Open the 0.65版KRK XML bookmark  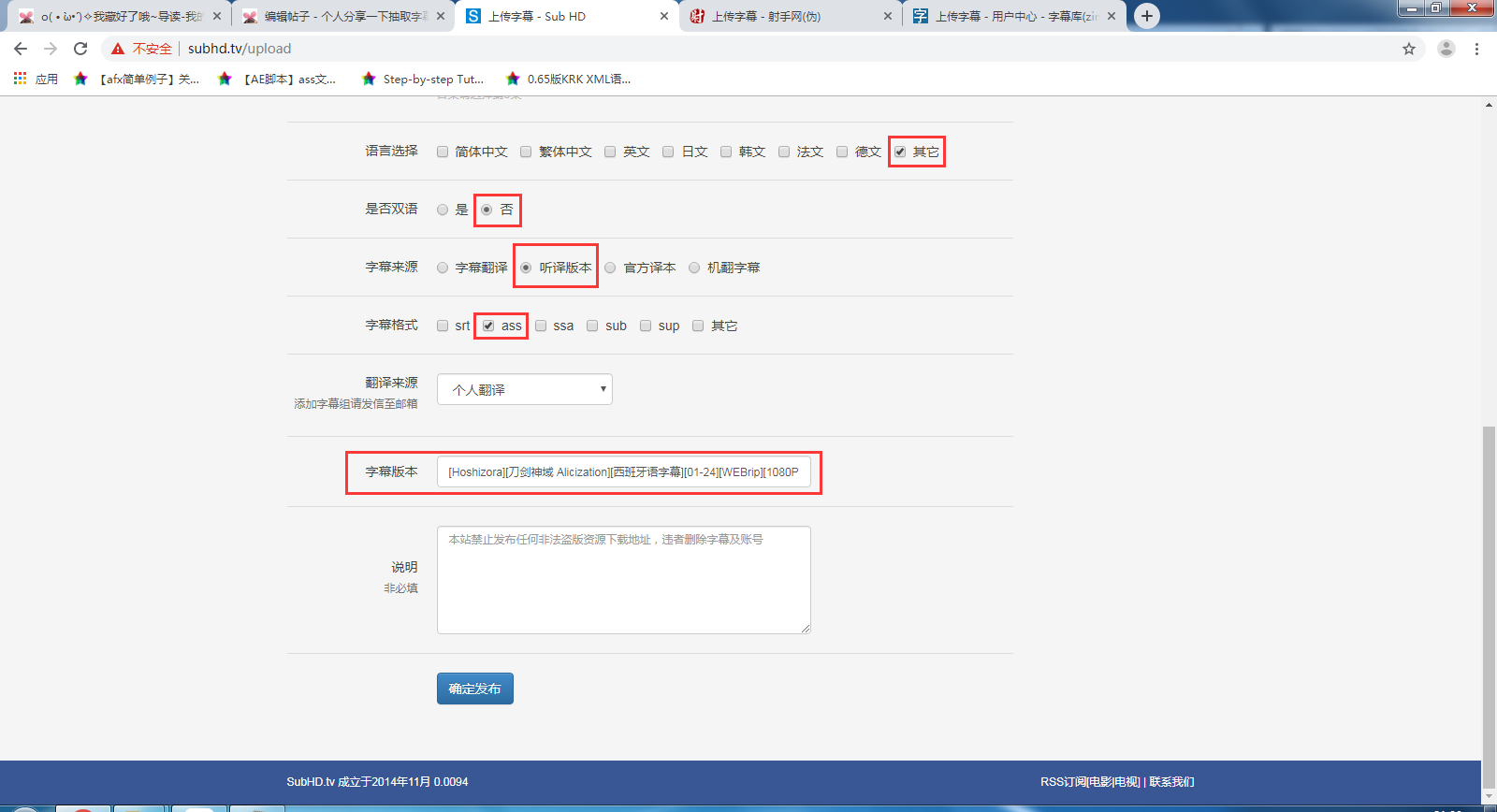click(568, 79)
